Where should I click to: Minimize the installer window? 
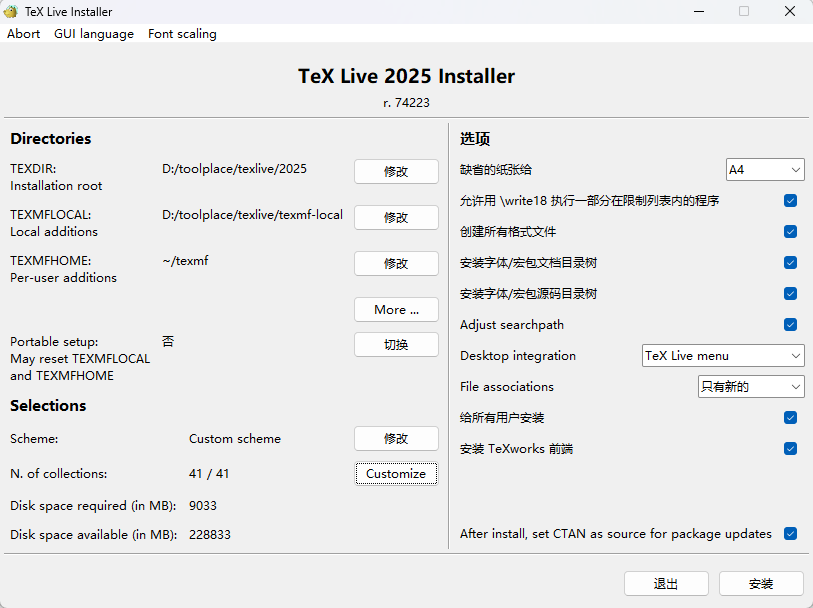pos(699,11)
